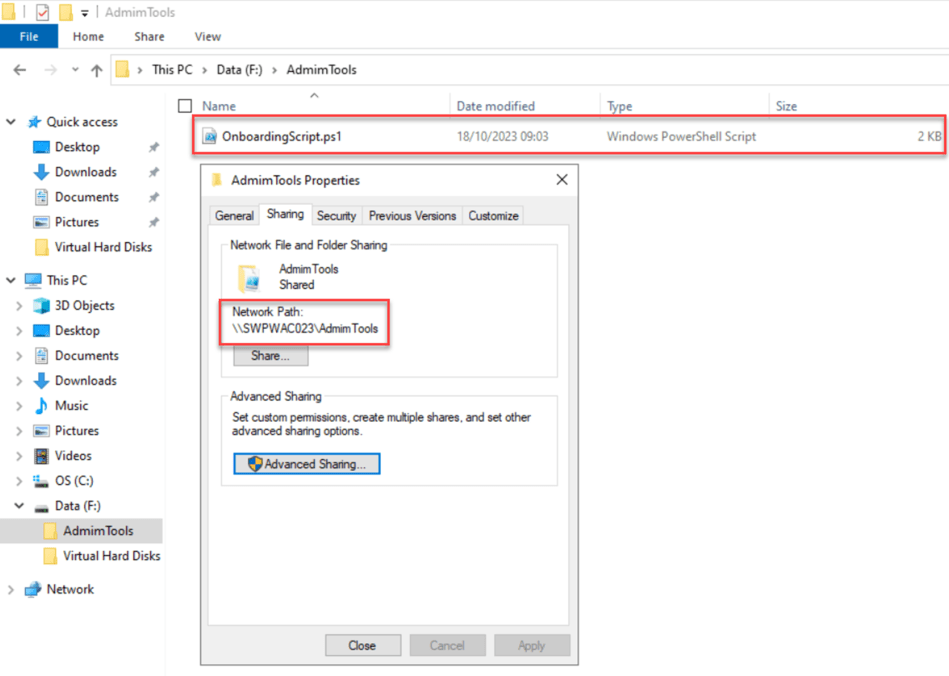The image size is (949, 676).
Task: Click the Advanced Sharing button
Action: tap(306, 463)
